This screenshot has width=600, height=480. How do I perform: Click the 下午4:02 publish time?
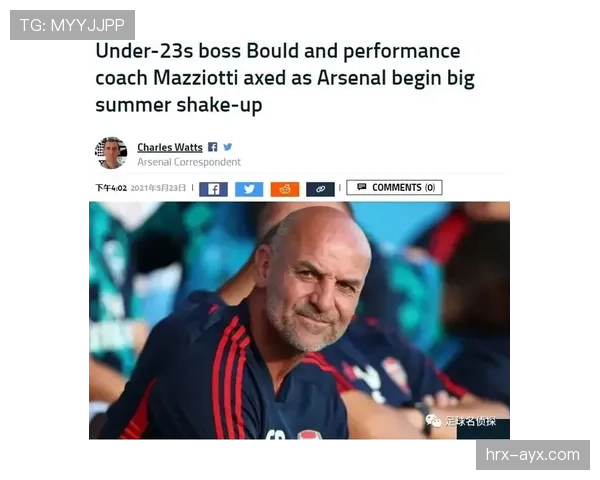coord(111,188)
